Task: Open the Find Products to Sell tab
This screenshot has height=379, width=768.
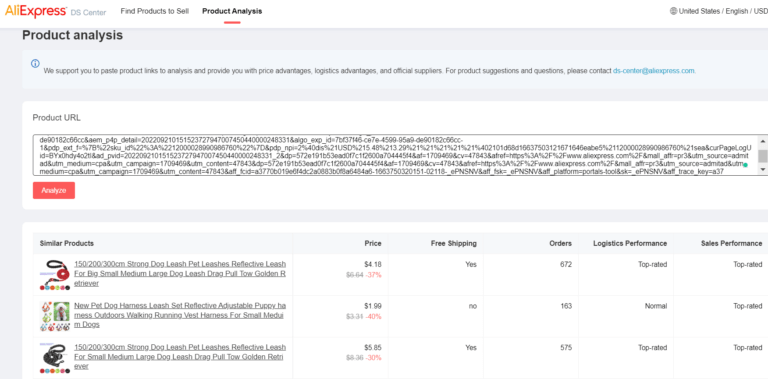Action: coord(155,11)
